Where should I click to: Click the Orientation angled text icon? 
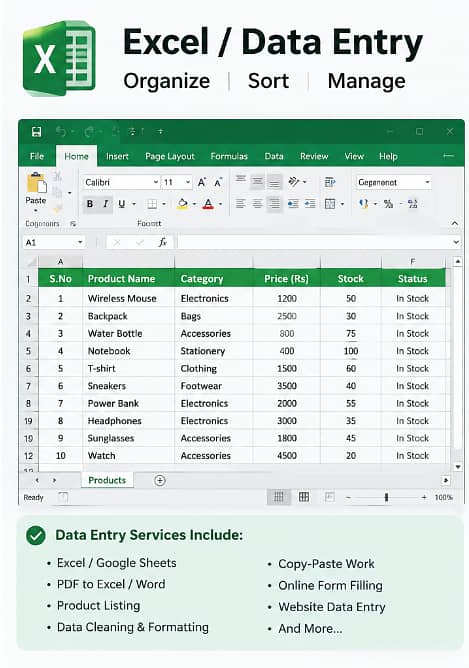pos(294,182)
